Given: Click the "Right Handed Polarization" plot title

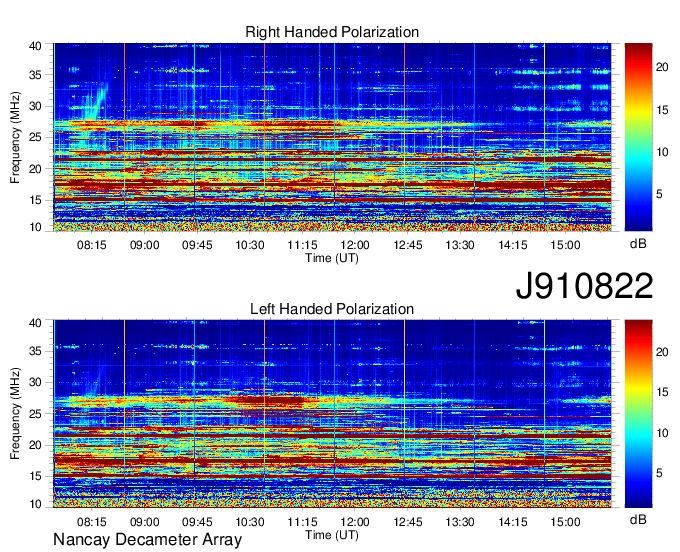Looking at the screenshot, I should (332, 32).
